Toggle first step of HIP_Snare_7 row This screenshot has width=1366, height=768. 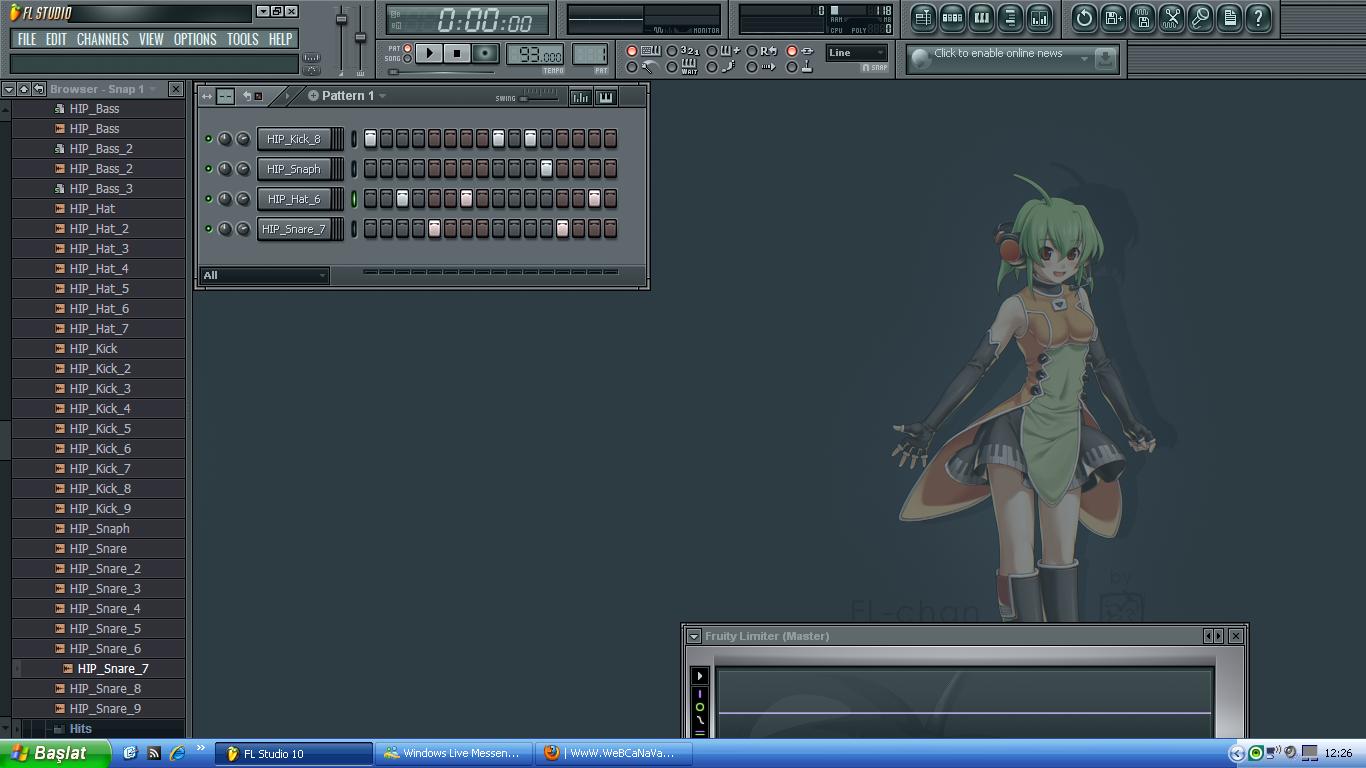(x=370, y=229)
